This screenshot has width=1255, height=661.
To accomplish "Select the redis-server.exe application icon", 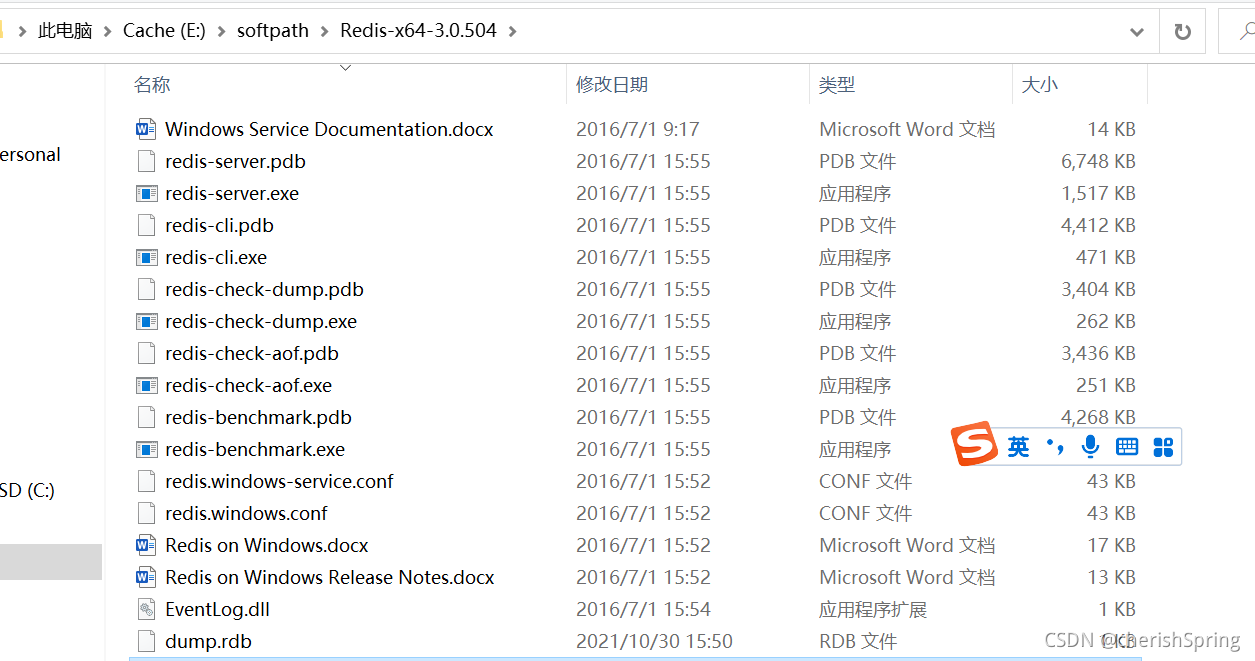I will pos(147,193).
